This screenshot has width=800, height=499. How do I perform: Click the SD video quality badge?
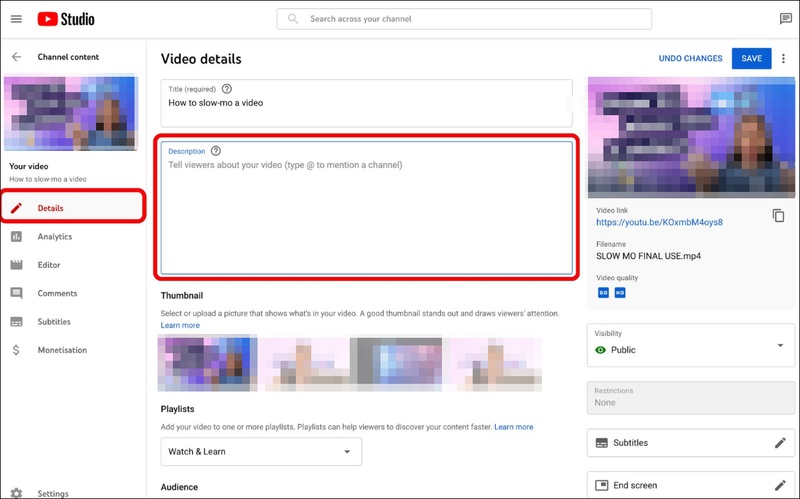pyautogui.click(x=603, y=292)
